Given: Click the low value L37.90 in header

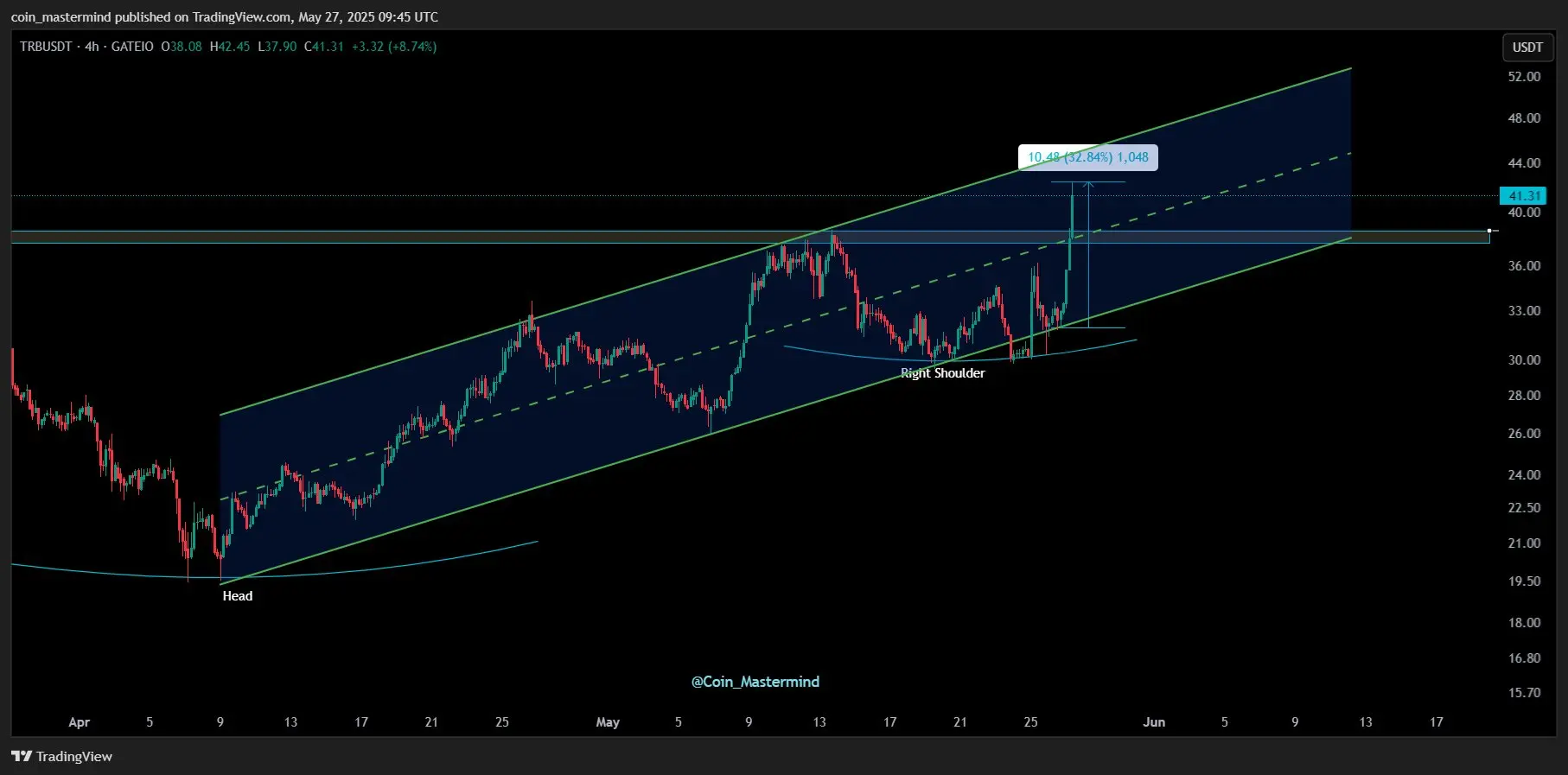Looking at the screenshot, I should 277,47.
